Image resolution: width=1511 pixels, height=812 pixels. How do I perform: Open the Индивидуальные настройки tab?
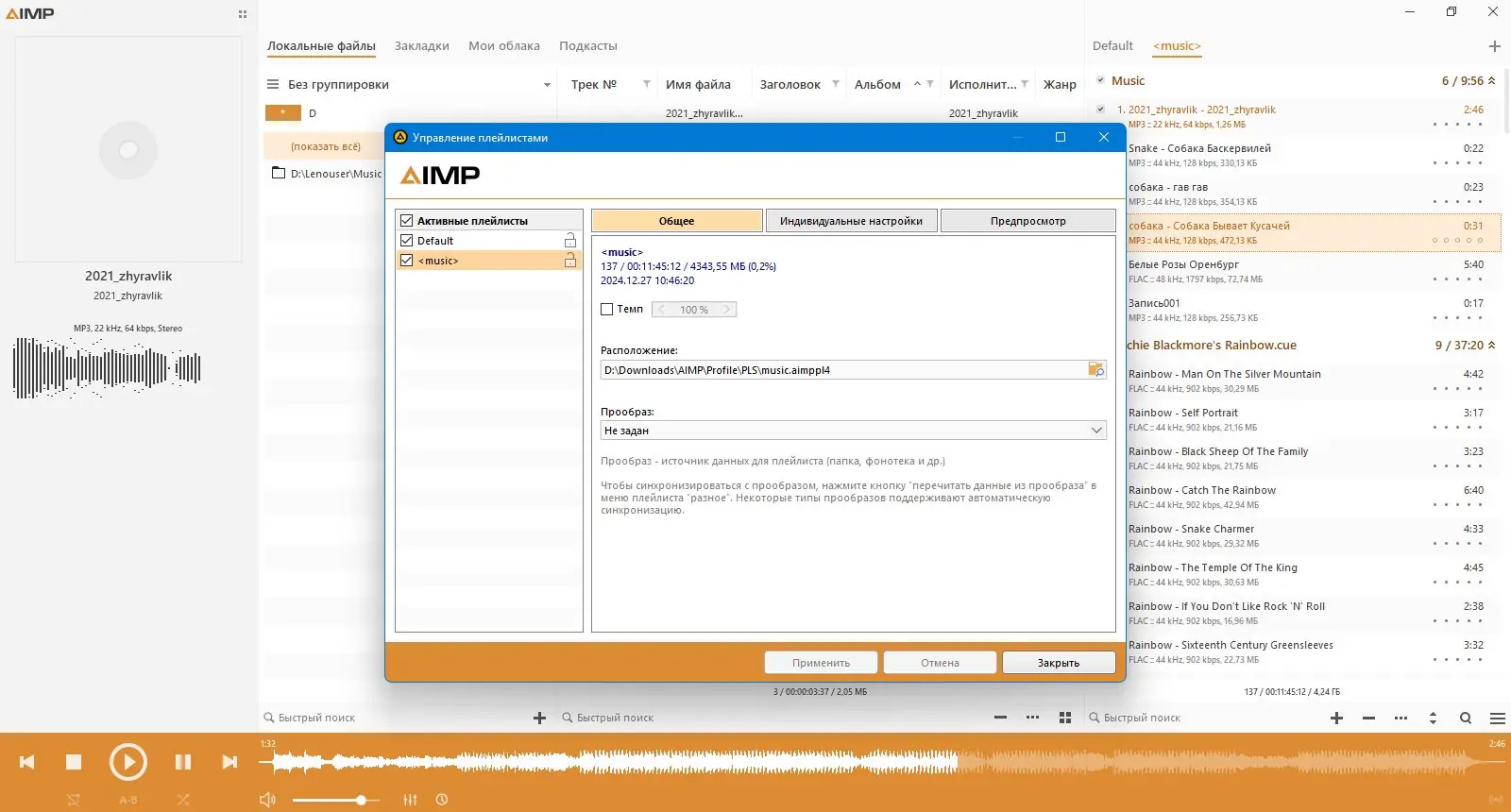851,221
